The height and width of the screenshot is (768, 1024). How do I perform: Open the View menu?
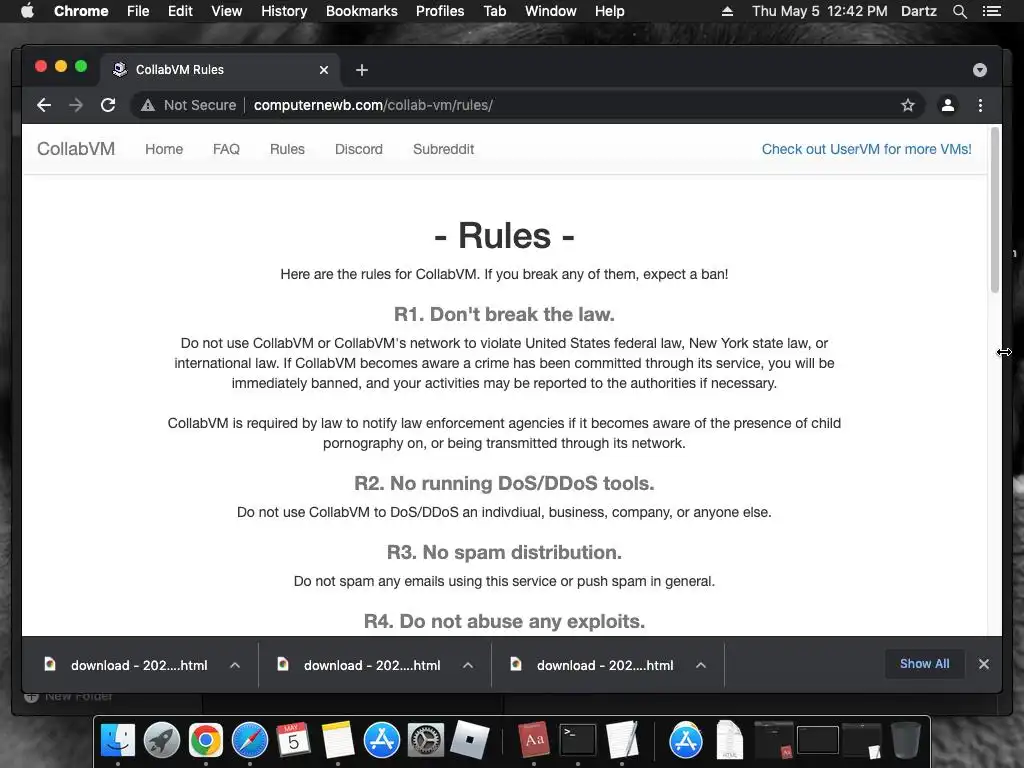point(227,11)
